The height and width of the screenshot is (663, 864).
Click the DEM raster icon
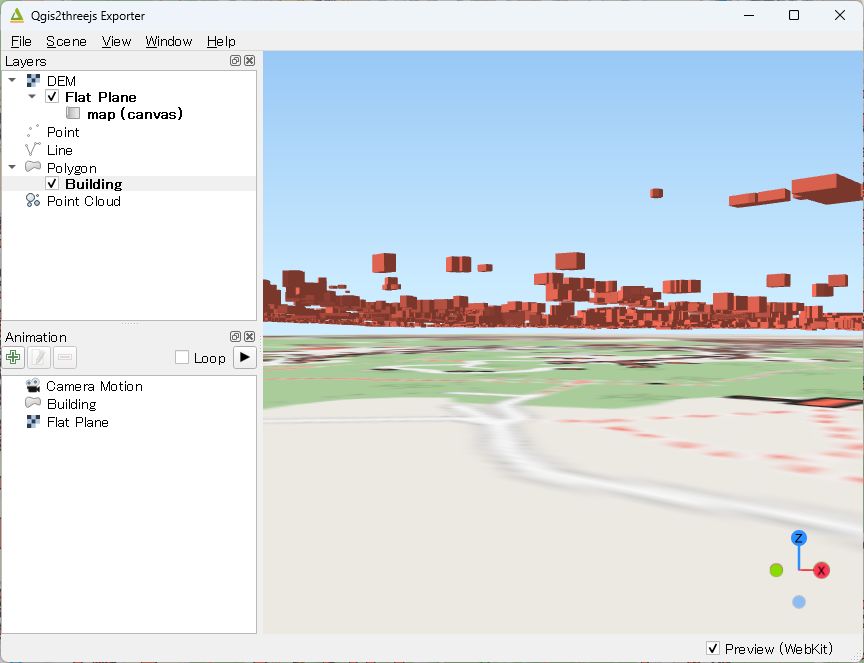click(x=33, y=80)
